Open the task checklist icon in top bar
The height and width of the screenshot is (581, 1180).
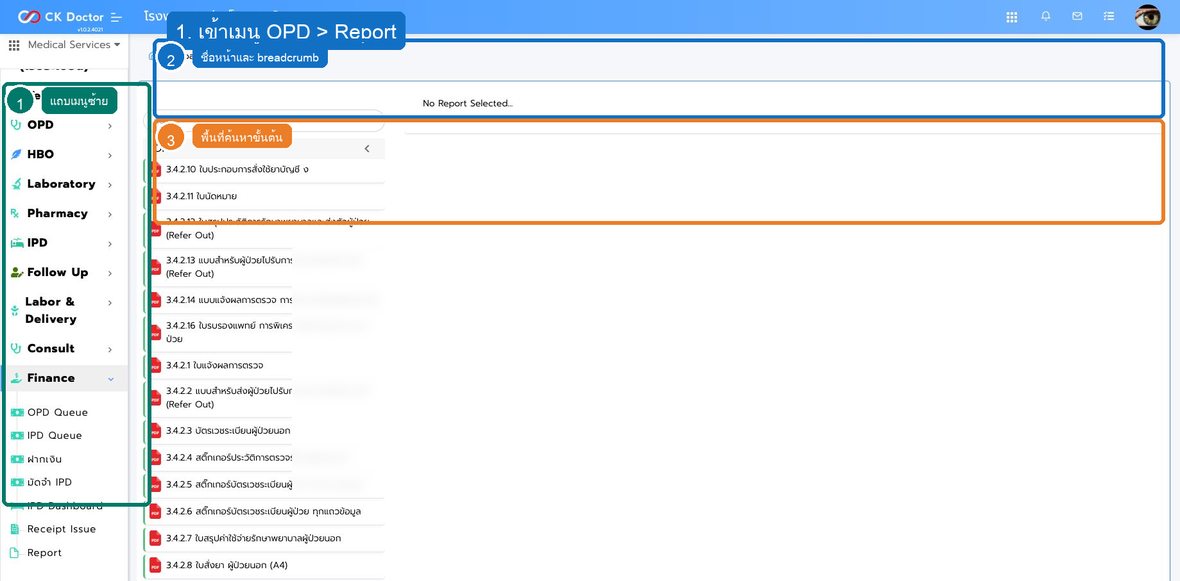click(x=1109, y=16)
